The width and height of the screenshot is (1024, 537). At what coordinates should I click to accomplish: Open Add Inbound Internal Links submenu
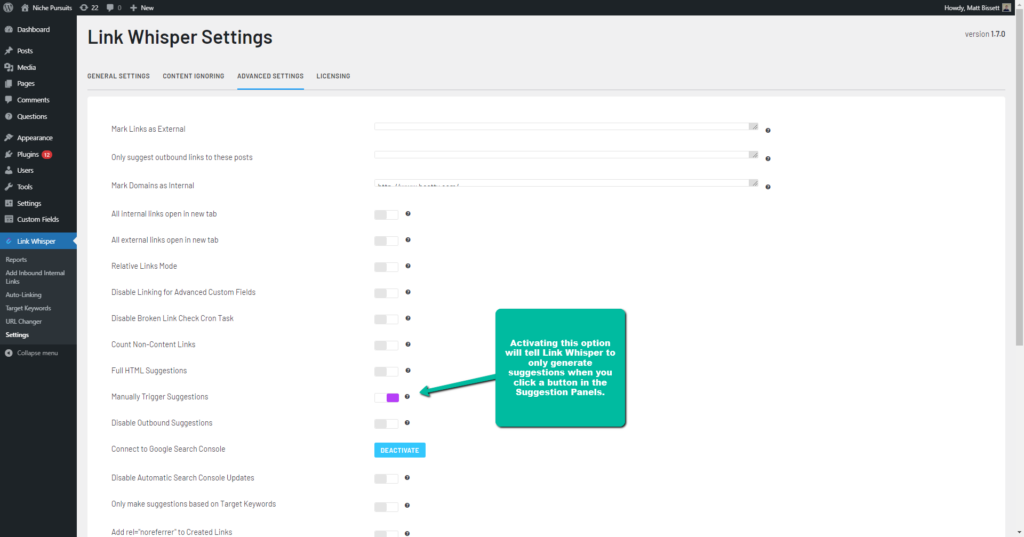35,277
